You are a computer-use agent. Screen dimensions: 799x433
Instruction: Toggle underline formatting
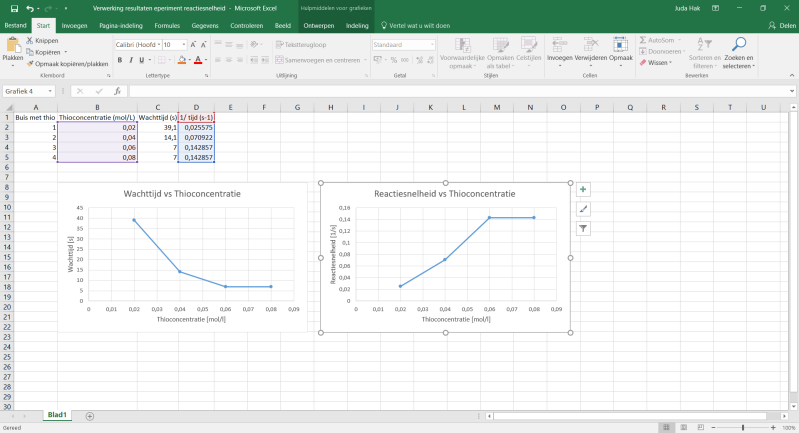(143, 60)
